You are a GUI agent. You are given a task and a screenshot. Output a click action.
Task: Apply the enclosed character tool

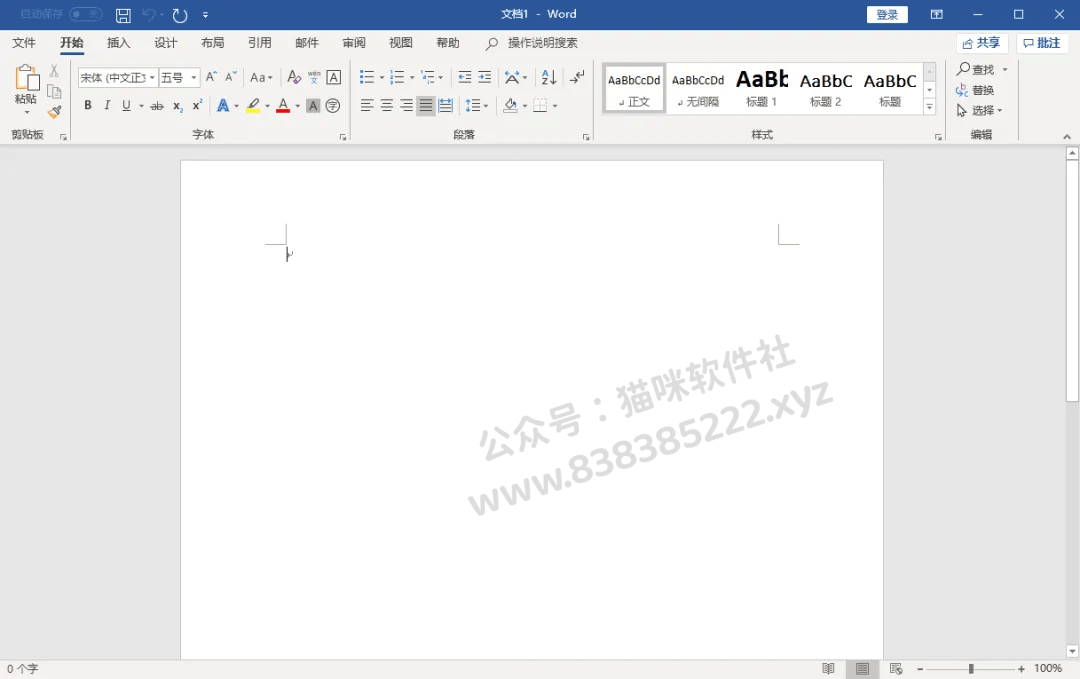333,105
